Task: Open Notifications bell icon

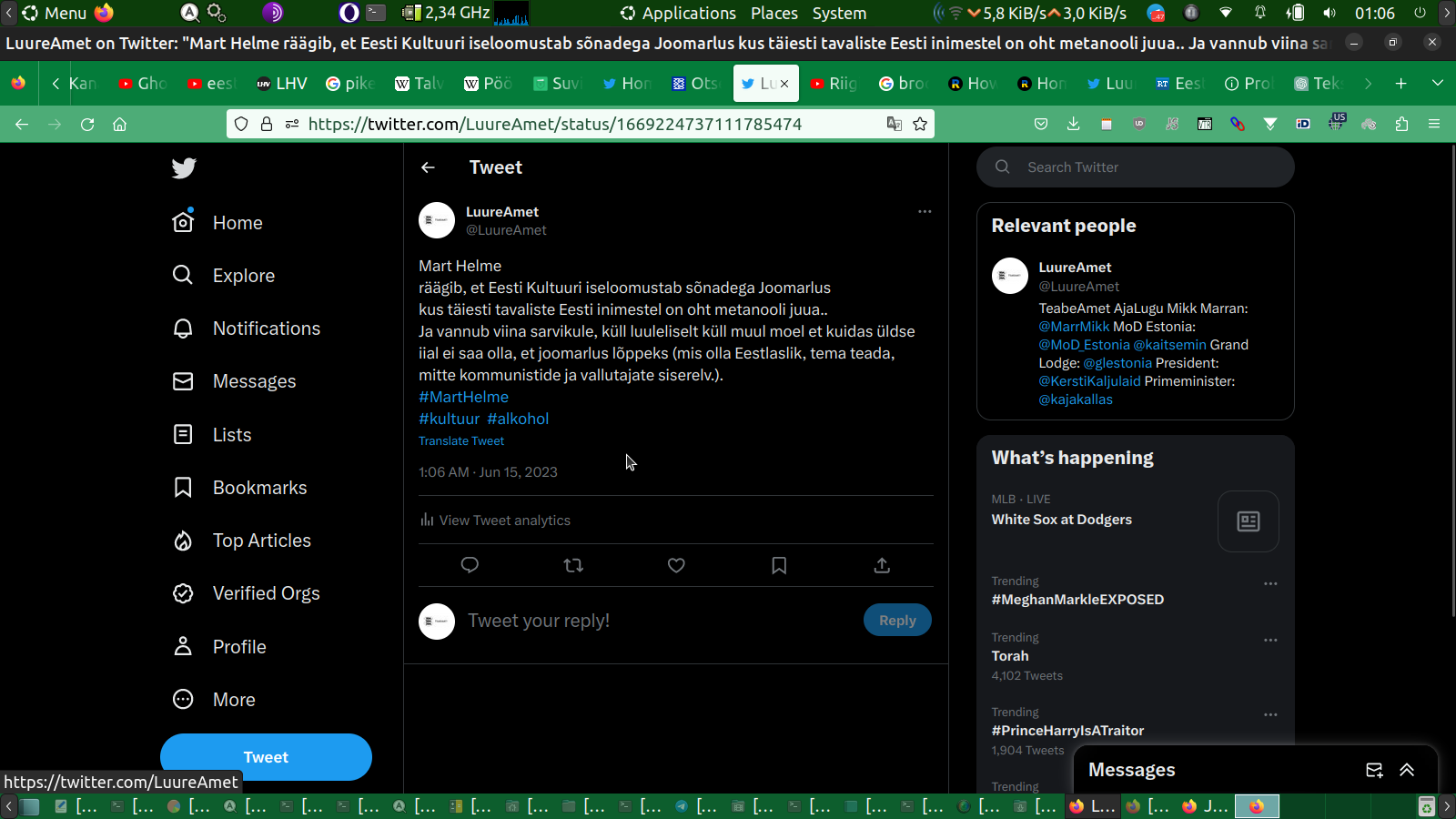Action: pos(183,329)
